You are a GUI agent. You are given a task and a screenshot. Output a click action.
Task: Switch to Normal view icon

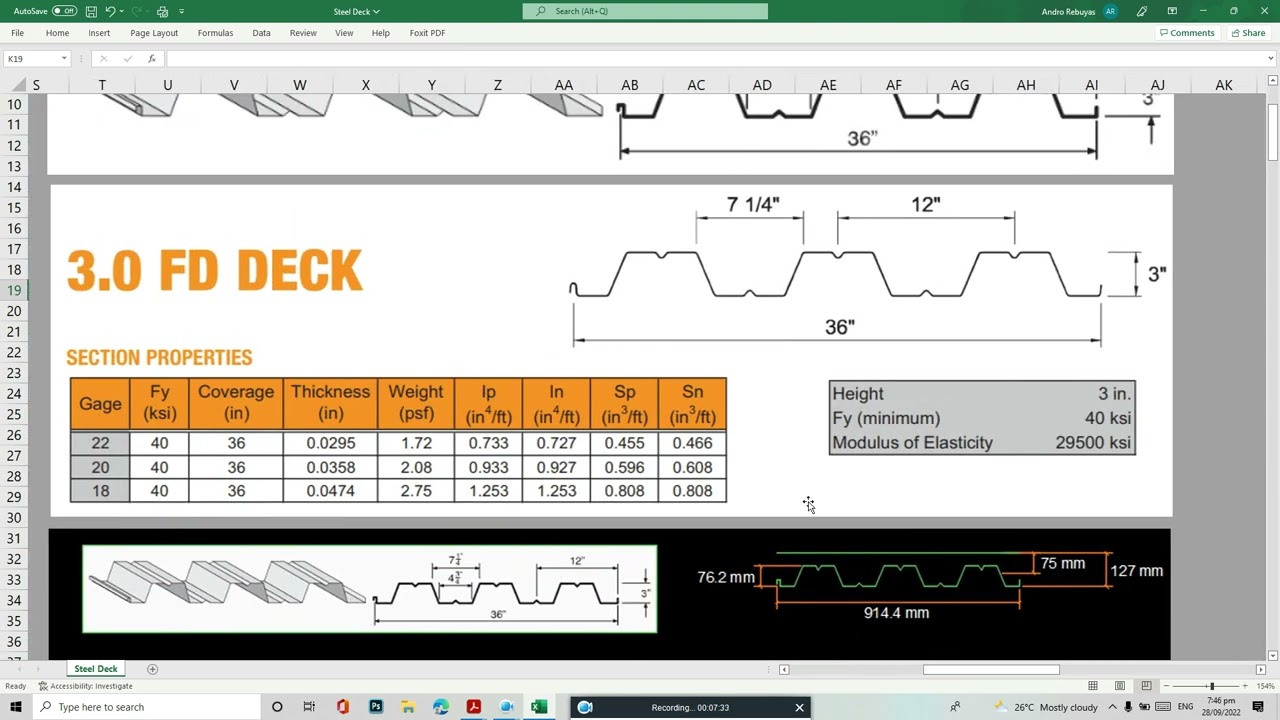click(1093, 686)
